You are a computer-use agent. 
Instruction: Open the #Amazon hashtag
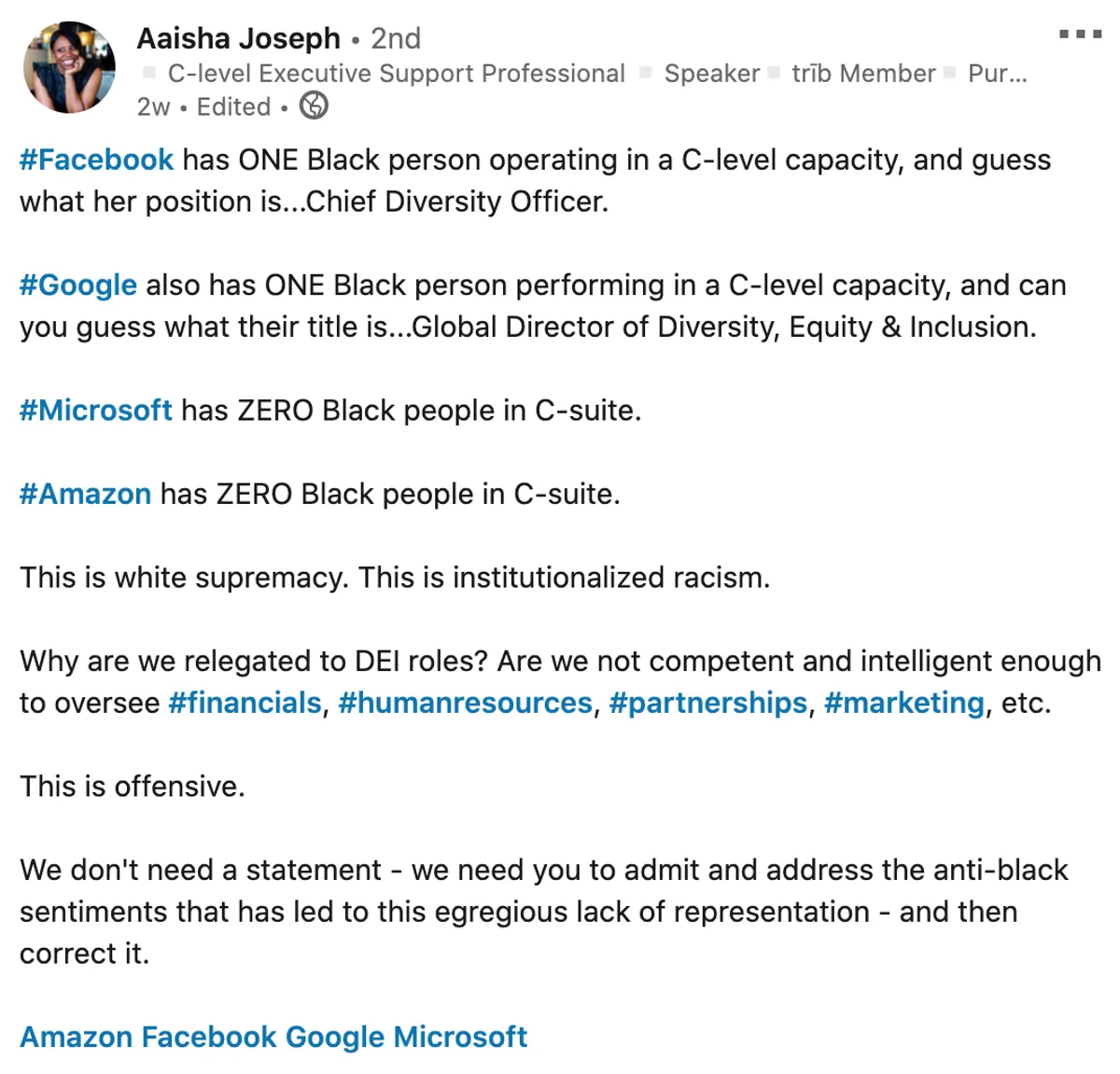(x=85, y=494)
